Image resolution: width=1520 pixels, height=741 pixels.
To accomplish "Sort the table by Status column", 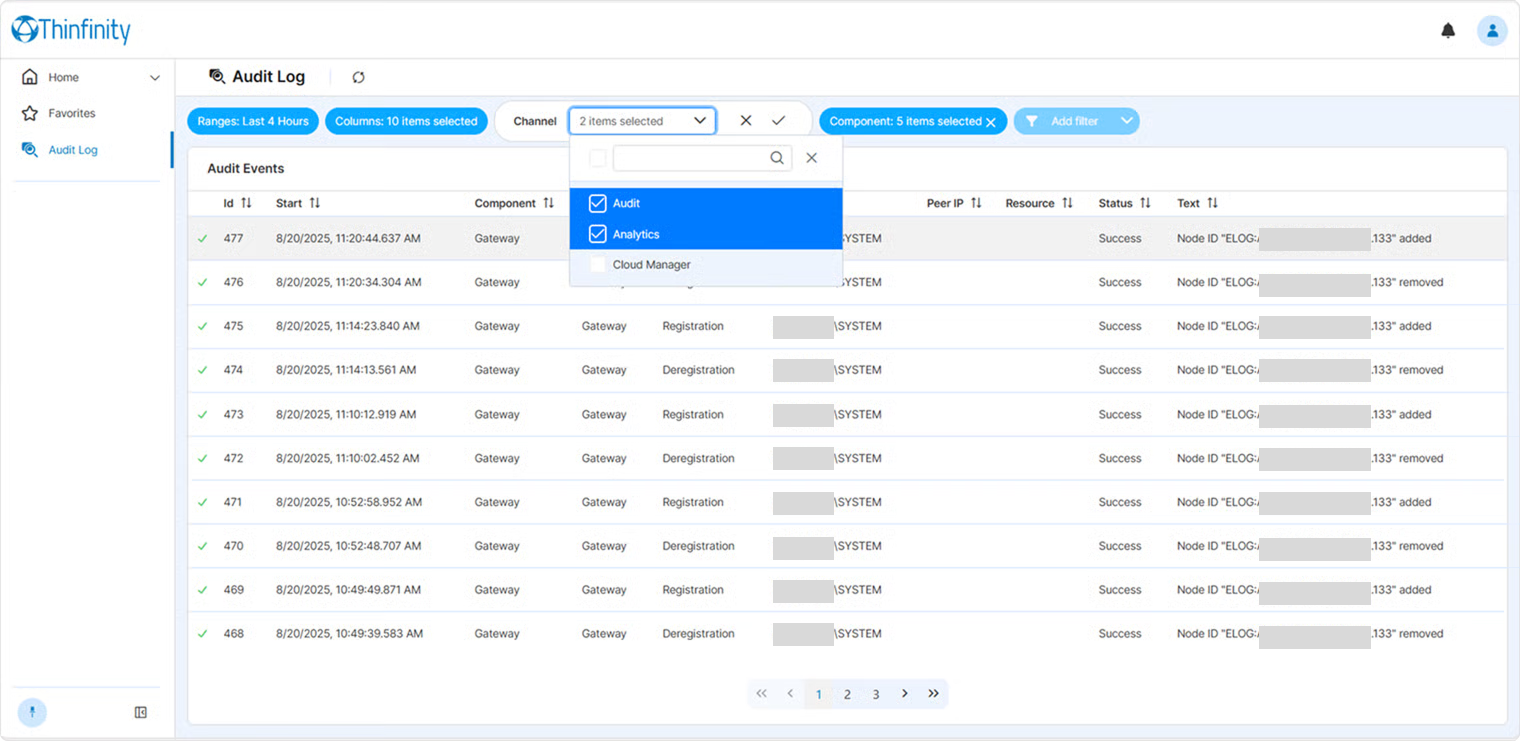I will (x=1145, y=203).
